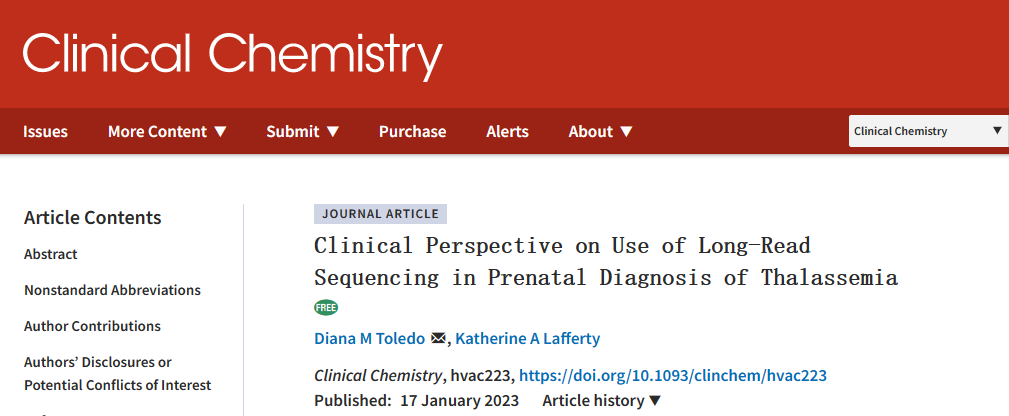This screenshot has width=1009, height=416.
Task: Open the article DOI link
Action: tap(673, 376)
